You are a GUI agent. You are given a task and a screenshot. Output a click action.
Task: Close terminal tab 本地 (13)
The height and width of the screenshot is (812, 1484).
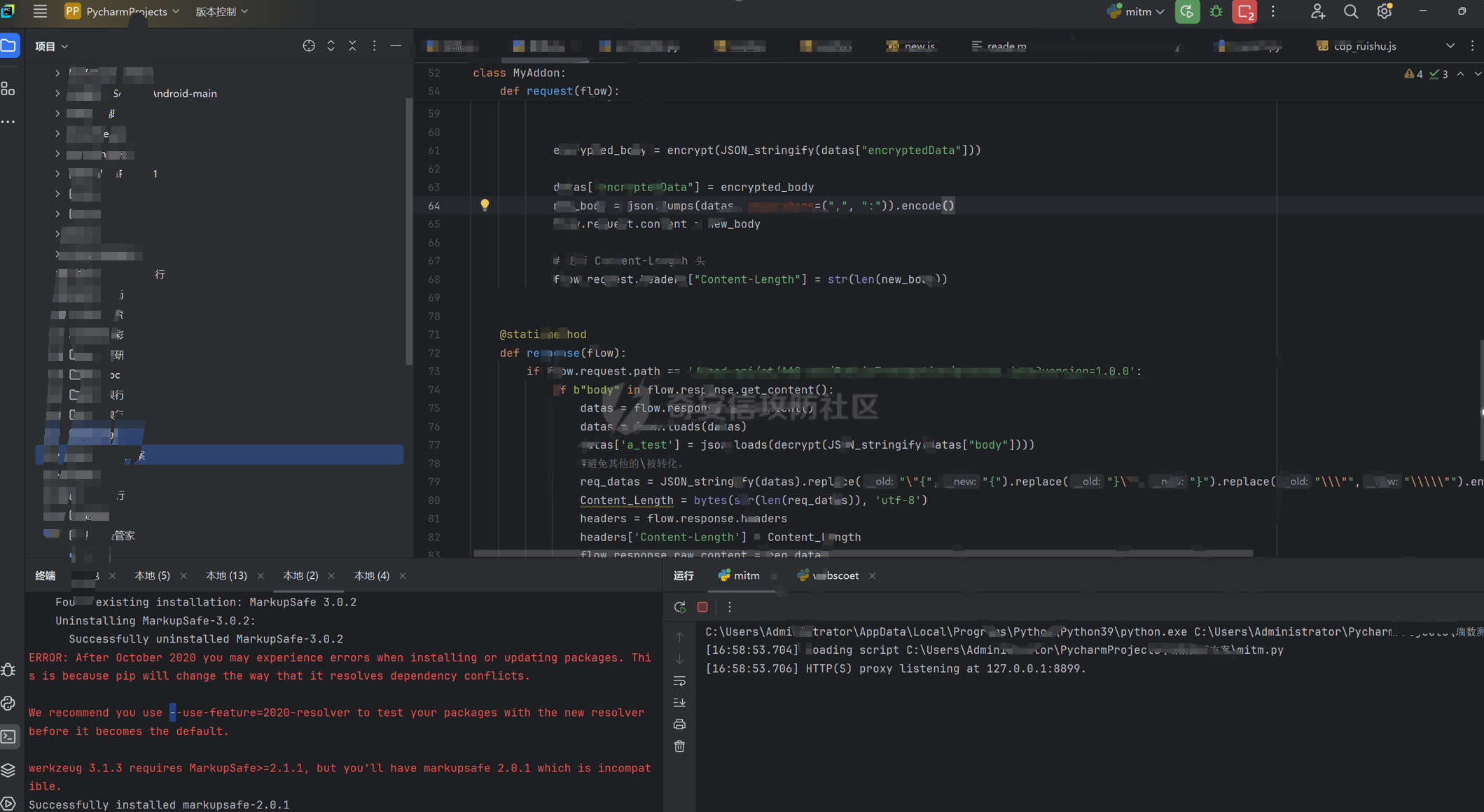(x=261, y=575)
